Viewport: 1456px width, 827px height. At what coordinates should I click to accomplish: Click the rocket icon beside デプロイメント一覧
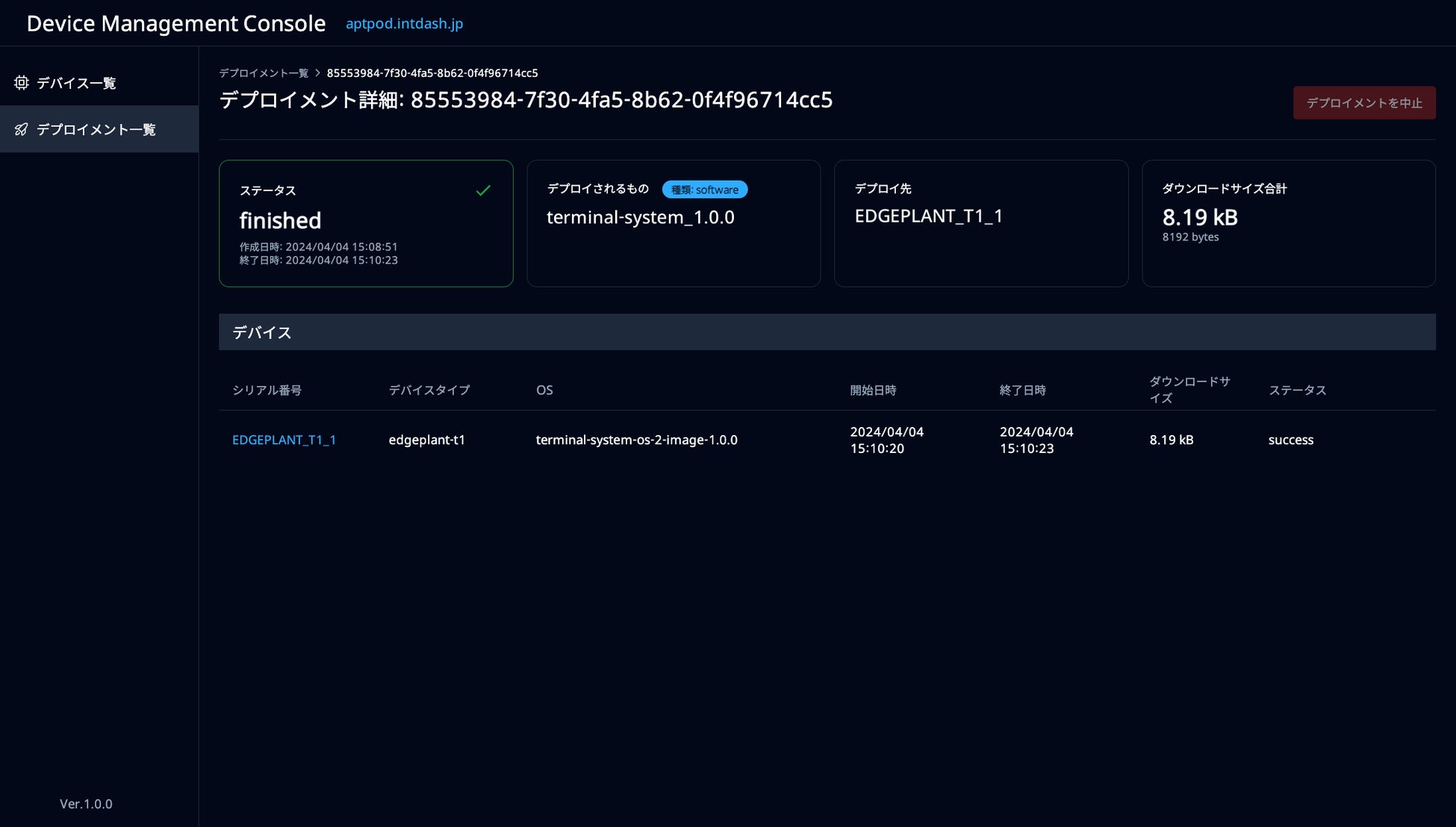pyautogui.click(x=22, y=129)
